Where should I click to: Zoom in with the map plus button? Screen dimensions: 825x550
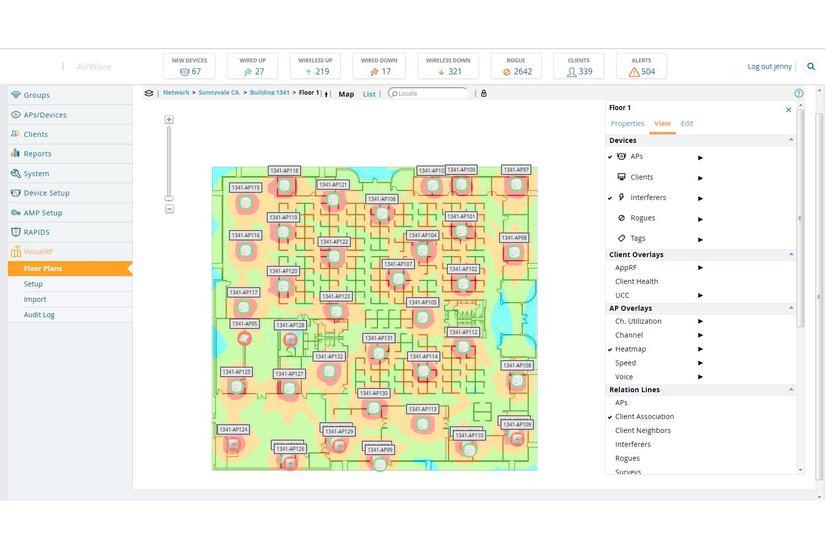tap(169, 119)
